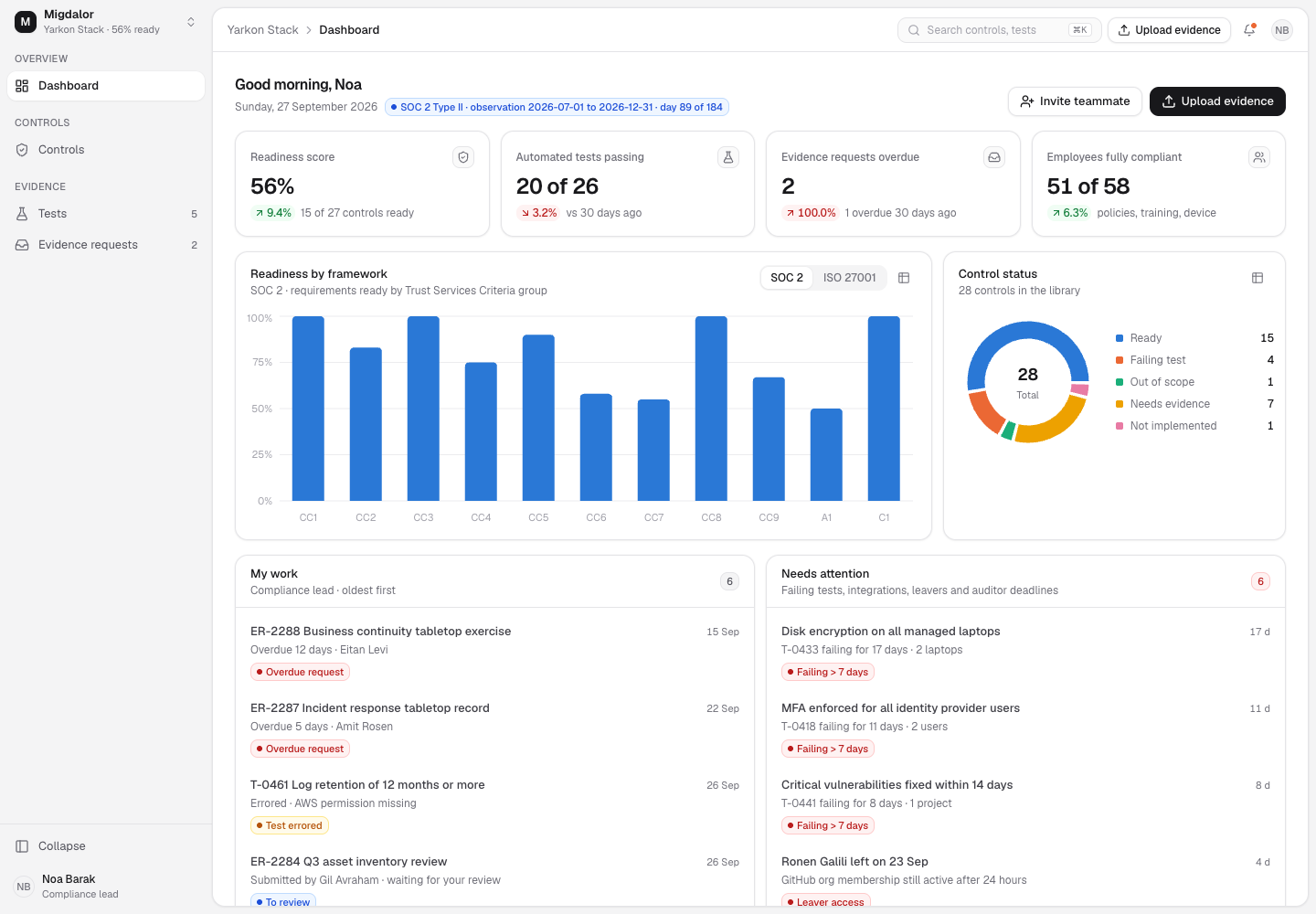
Task: Click Noa Barak's avatar at sidebar bottom
Action: [x=24, y=887]
